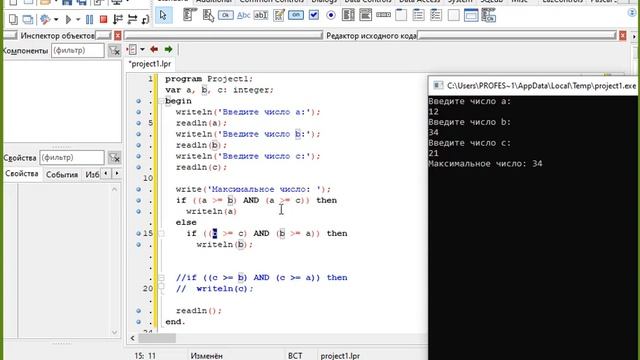Pick the TPanel component icon
This screenshot has width=640, height=360.
click(x=453, y=16)
